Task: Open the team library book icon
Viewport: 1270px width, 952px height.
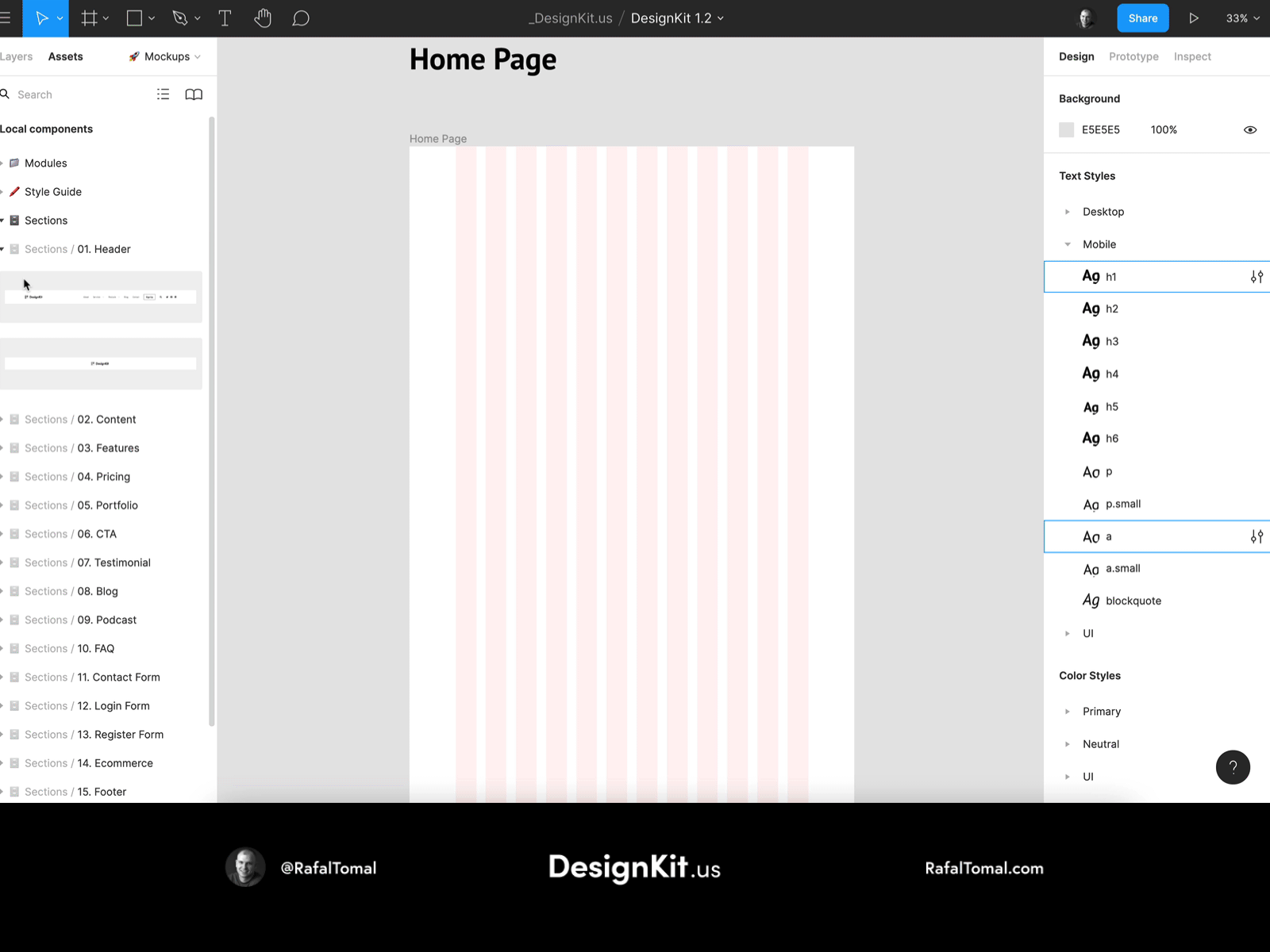Action: (x=194, y=94)
